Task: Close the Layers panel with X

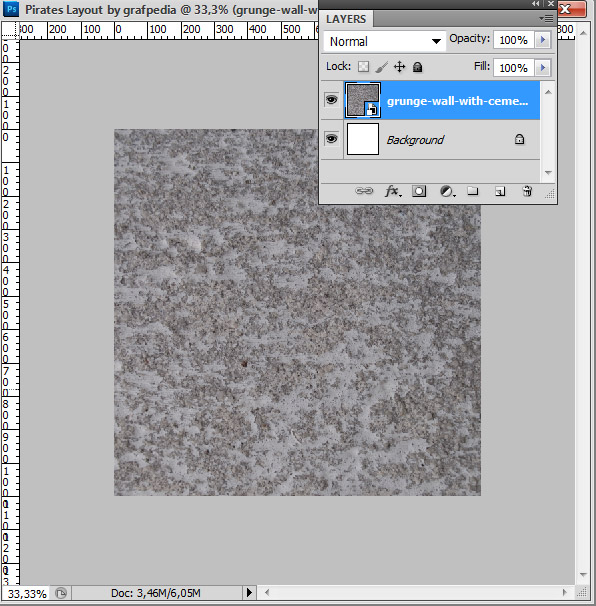Action: pos(551,3)
